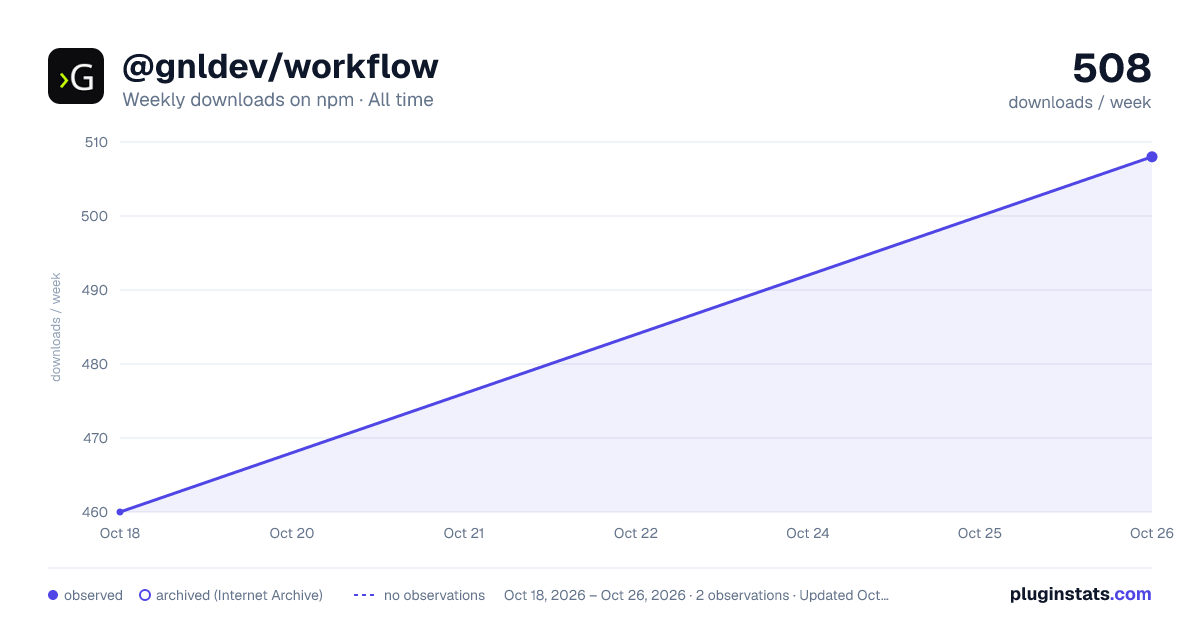1200x630 pixels.
Task: Click the 460 y-axis label
Action: pos(95,512)
